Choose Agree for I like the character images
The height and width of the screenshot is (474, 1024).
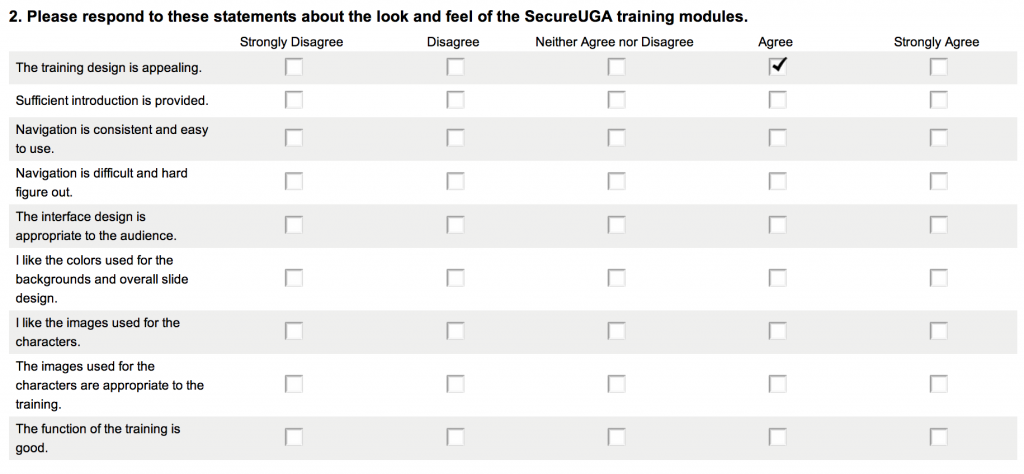click(777, 331)
